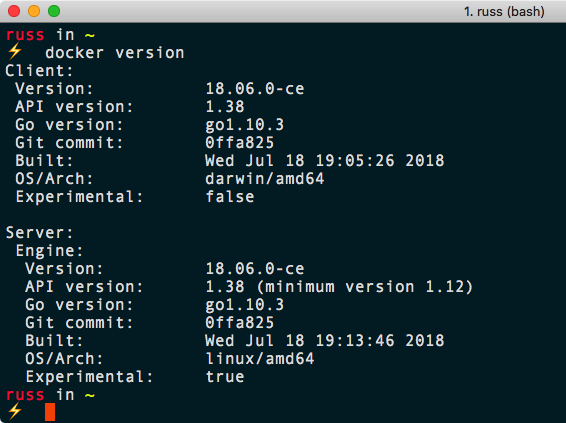This screenshot has width=566, height=423.
Task: Click the Client Git commit hash 0ffa825
Action: click(x=240, y=143)
